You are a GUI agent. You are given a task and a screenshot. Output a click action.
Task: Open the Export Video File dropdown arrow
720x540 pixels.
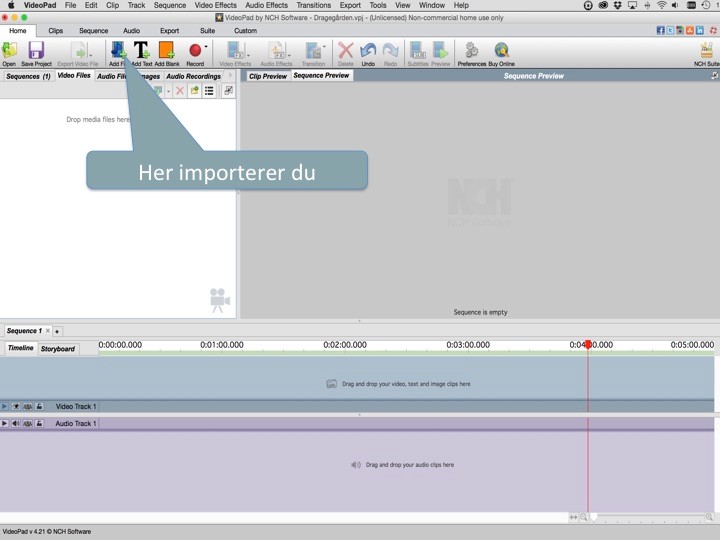point(90,56)
